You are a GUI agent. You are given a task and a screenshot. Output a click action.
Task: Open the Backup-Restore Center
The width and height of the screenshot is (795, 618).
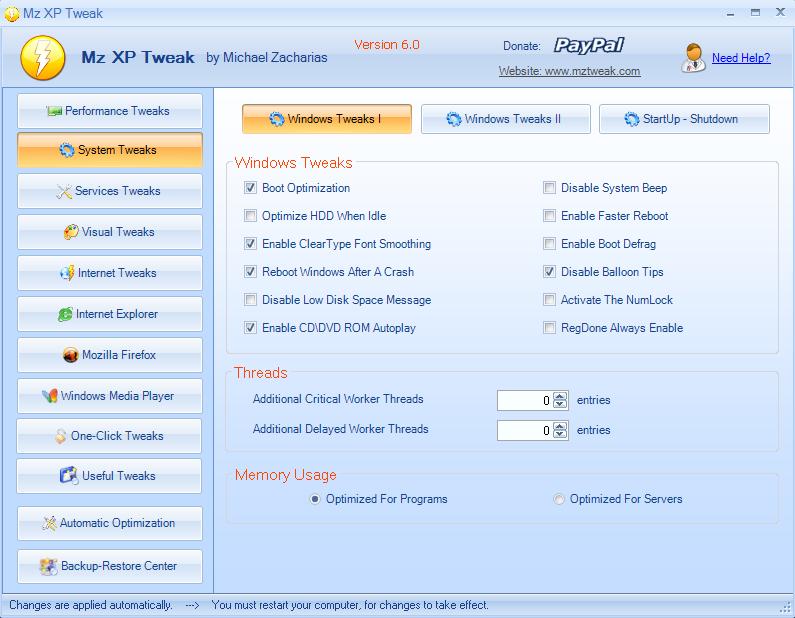109,566
